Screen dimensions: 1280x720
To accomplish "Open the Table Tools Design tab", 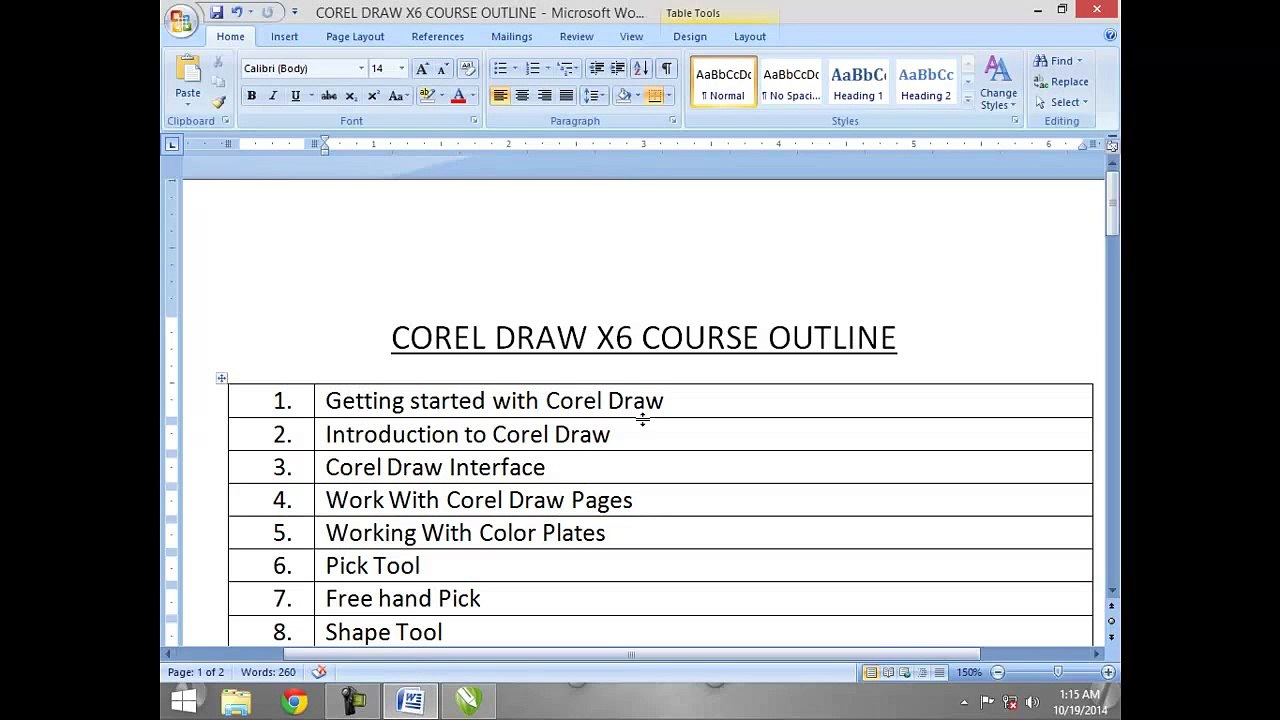I will [690, 36].
